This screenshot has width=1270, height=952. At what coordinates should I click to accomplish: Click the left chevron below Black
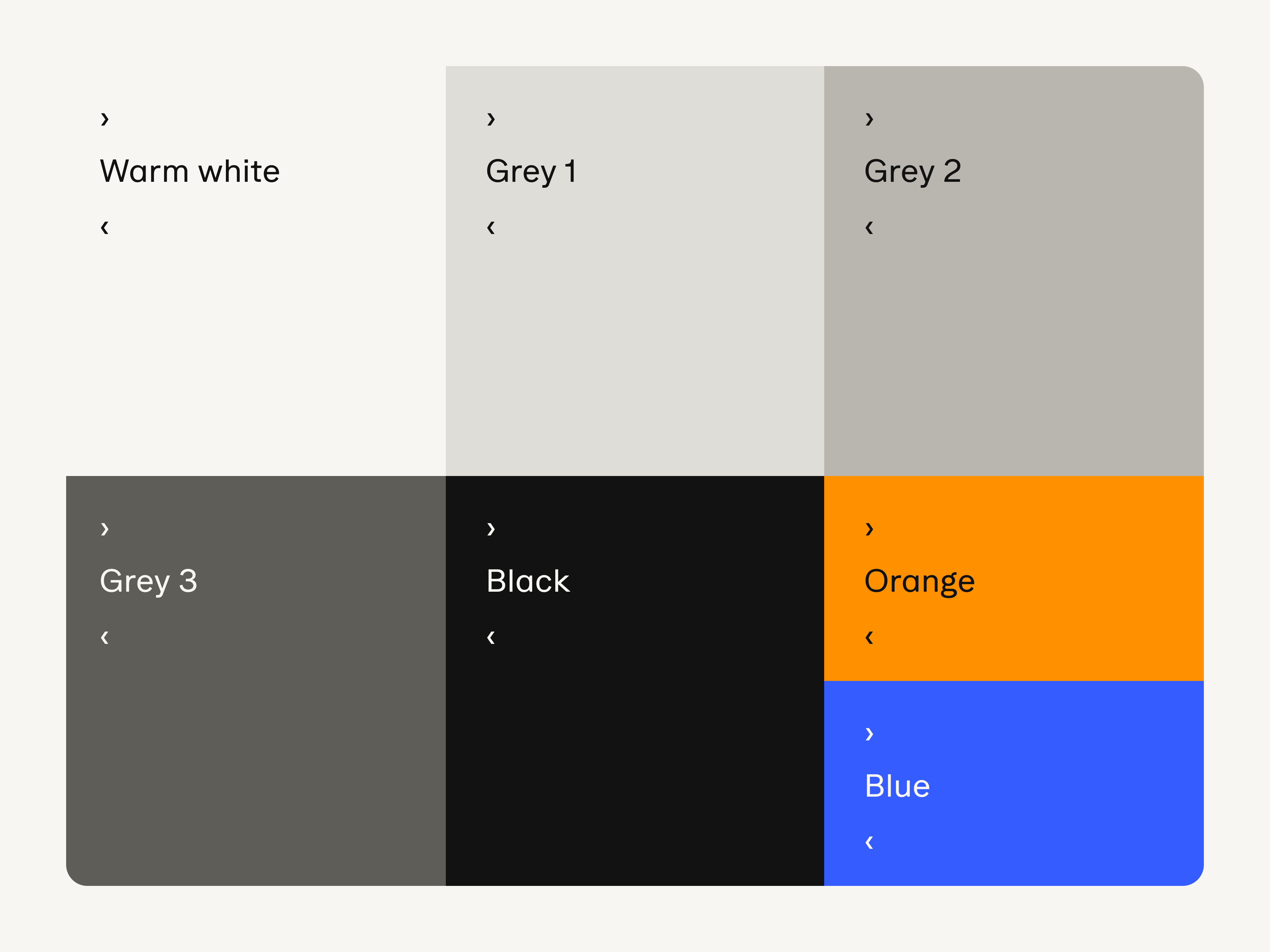tap(491, 638)
